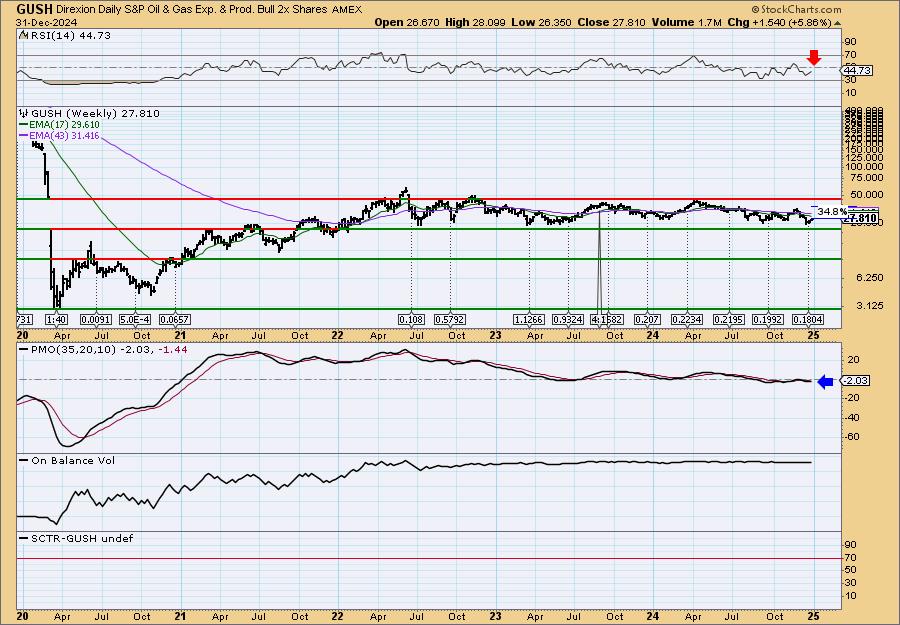This screenshot has height=625, width=900.
Task: Click the 6.250 price axis label
Action: coord(869,277)
